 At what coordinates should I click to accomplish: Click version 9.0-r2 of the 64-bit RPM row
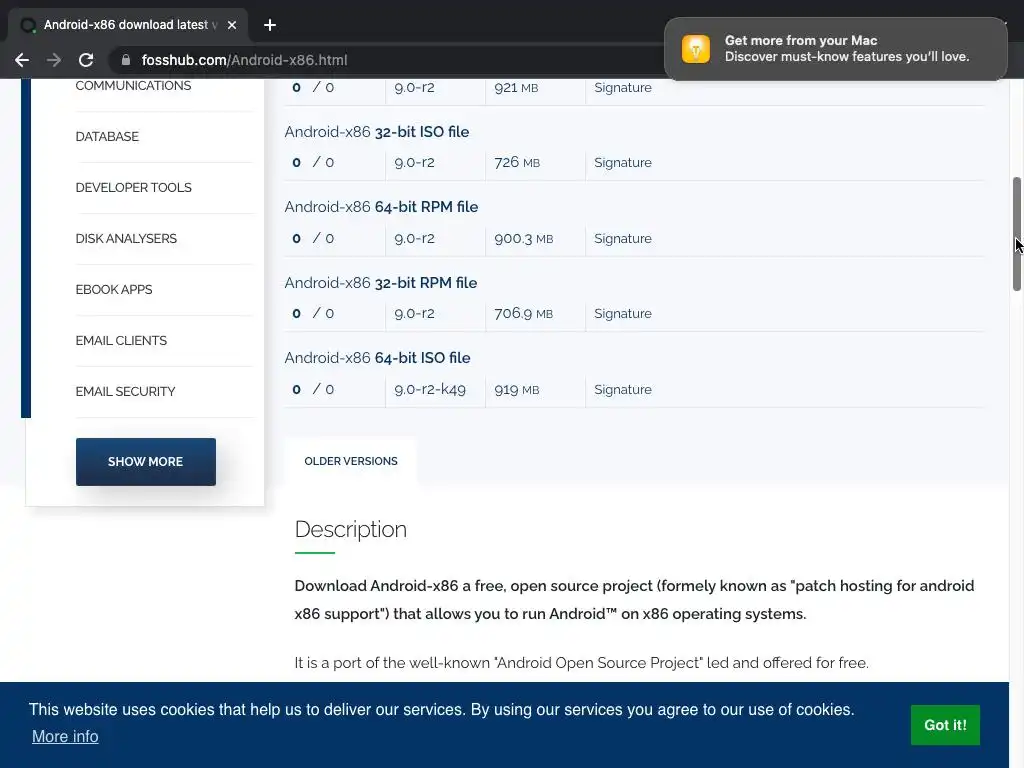pyautogui.click(x=415, y=238)
